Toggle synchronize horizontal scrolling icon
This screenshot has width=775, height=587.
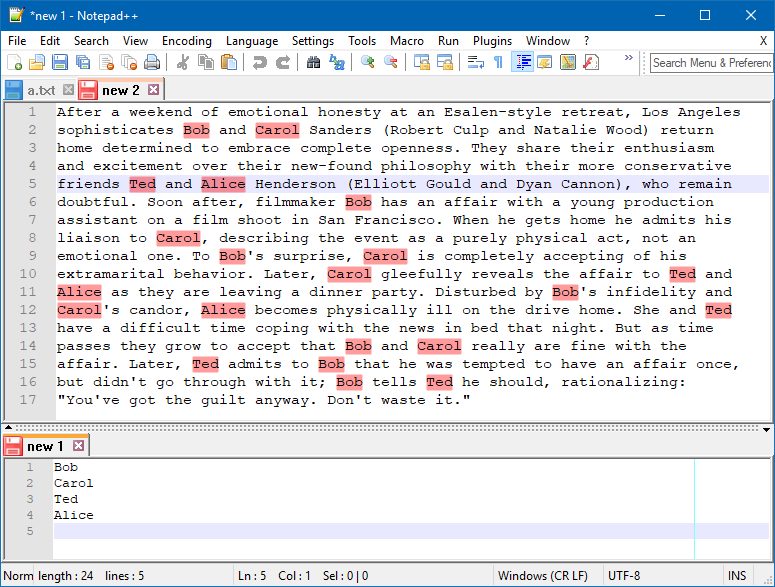pos(444,63)
